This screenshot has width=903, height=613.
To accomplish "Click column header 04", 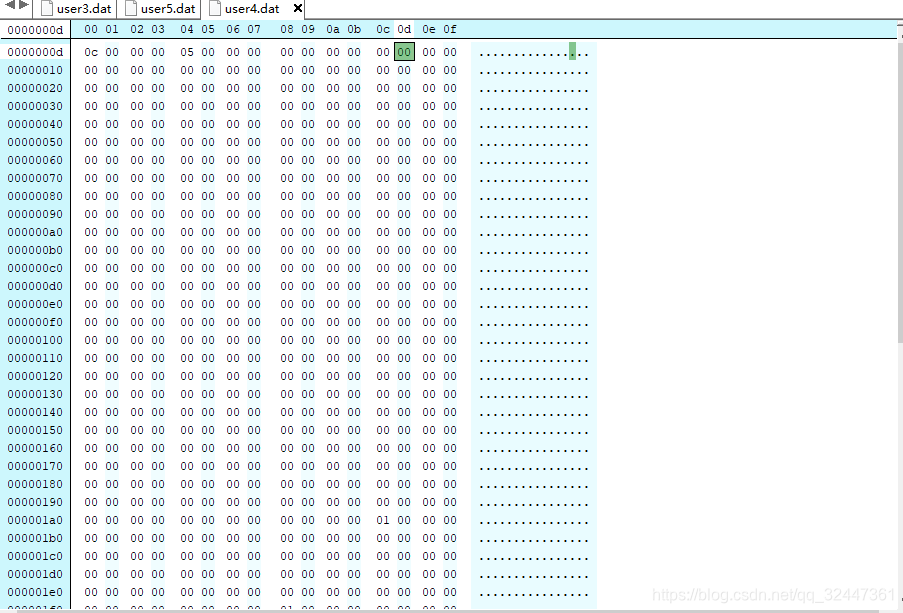I will 187,29.
